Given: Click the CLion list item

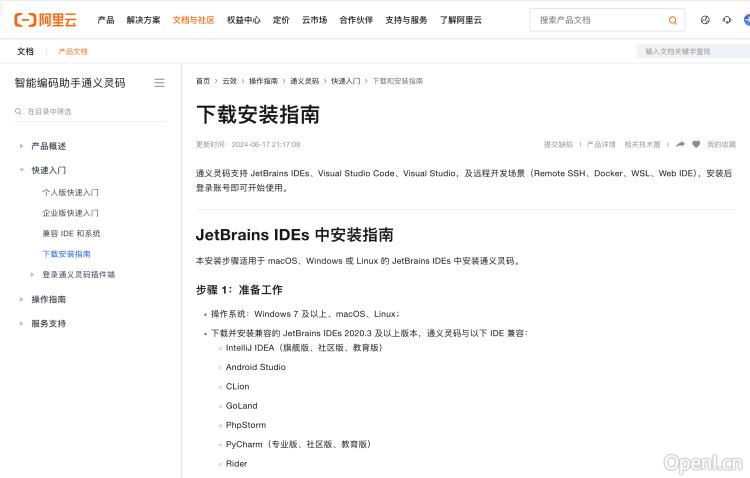Looking at the screenshot, I should click(237, 386).
